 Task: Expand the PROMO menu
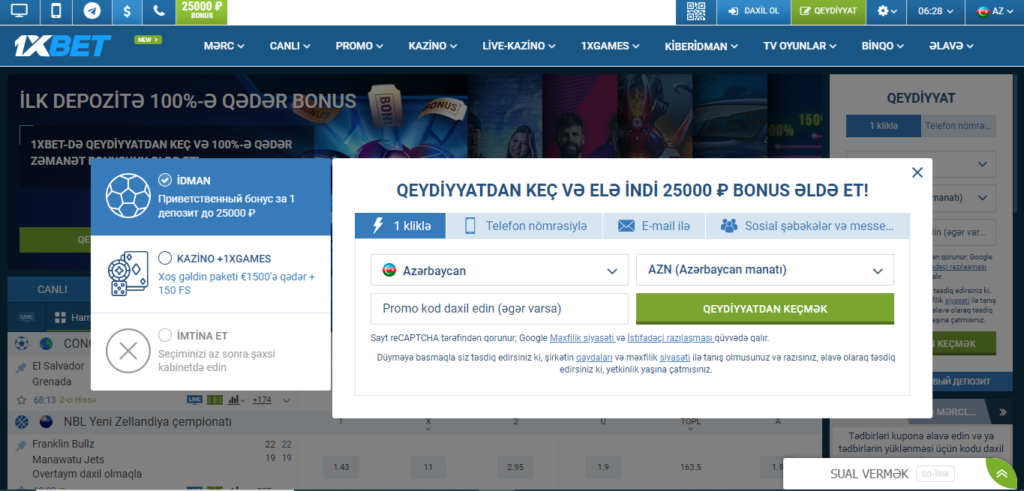(x=359, y=46)
